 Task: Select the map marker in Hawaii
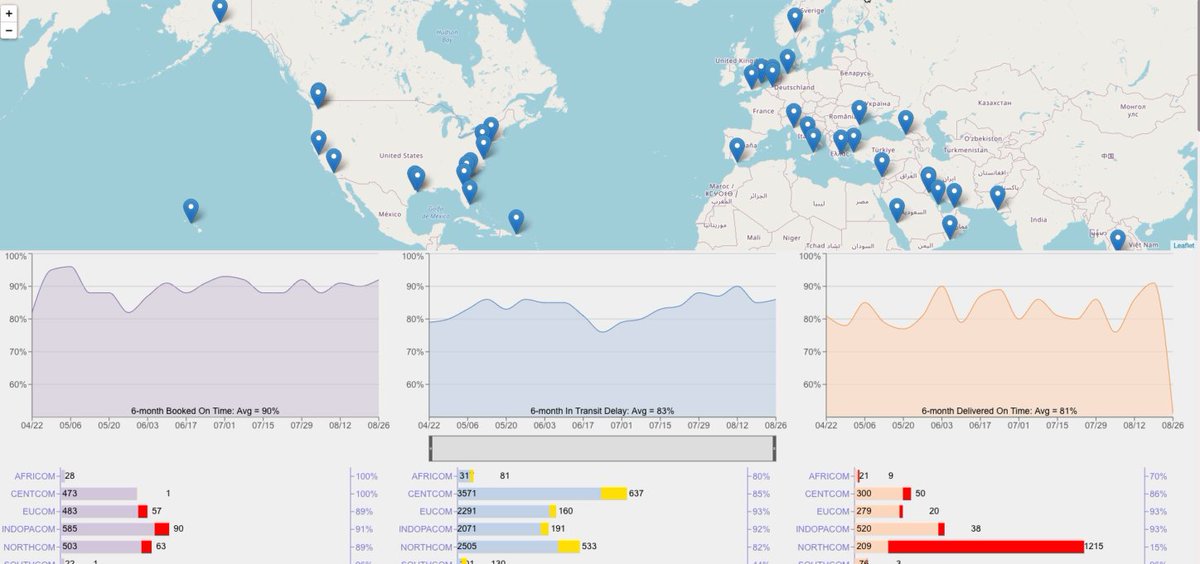pos(191,210)
